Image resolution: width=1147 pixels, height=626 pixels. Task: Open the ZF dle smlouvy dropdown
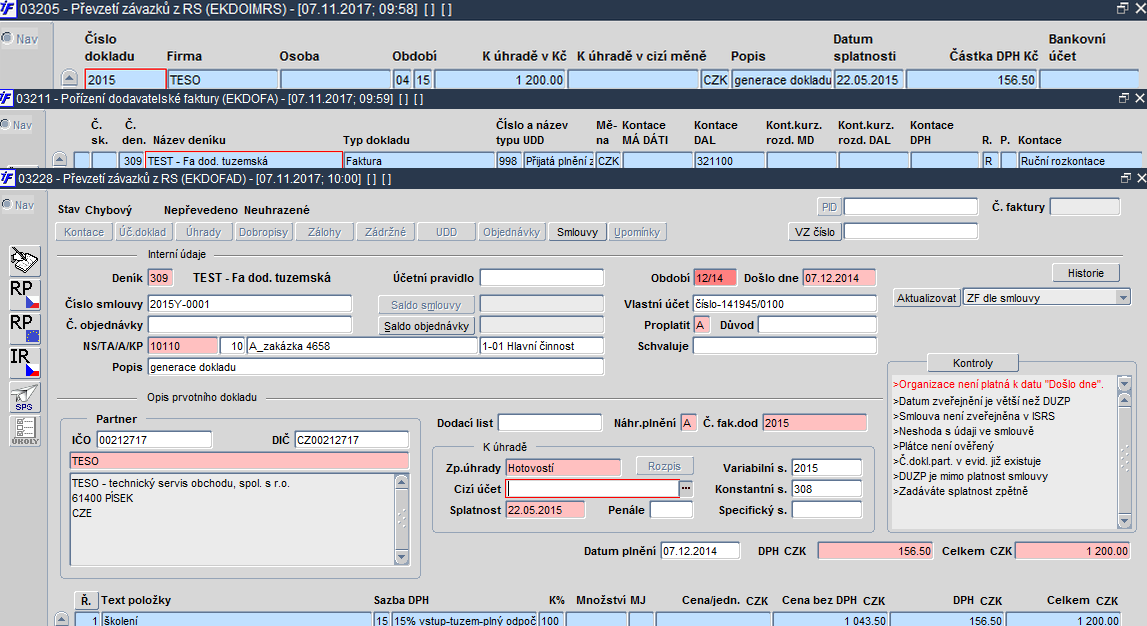pos(1123,298)
